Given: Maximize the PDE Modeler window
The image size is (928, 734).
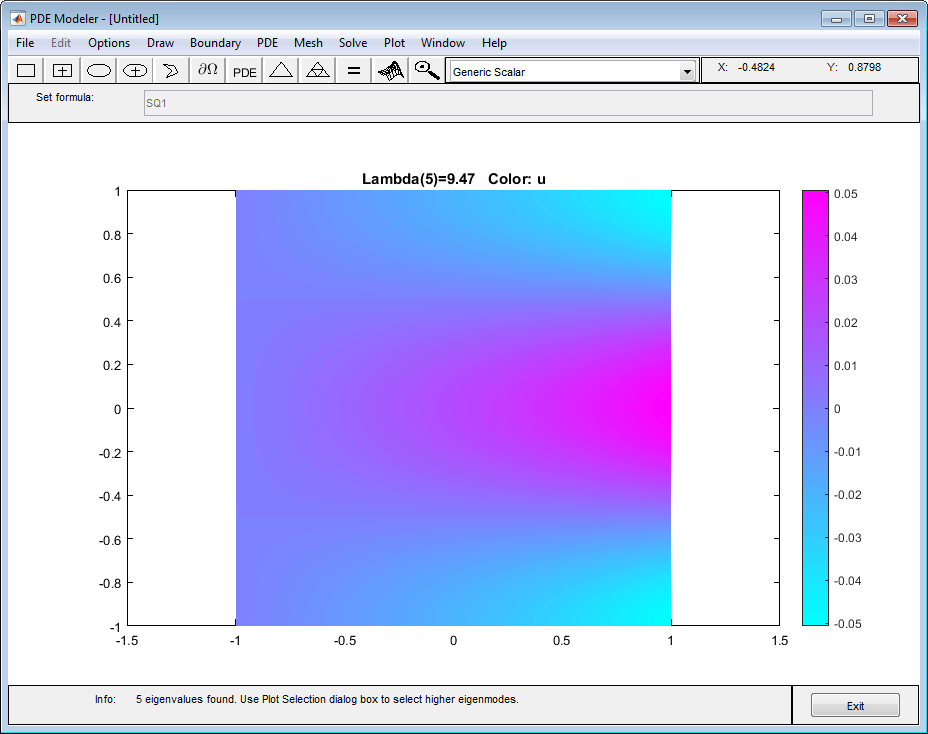Looking at the screenshot, I should click(x=869, y=19).
